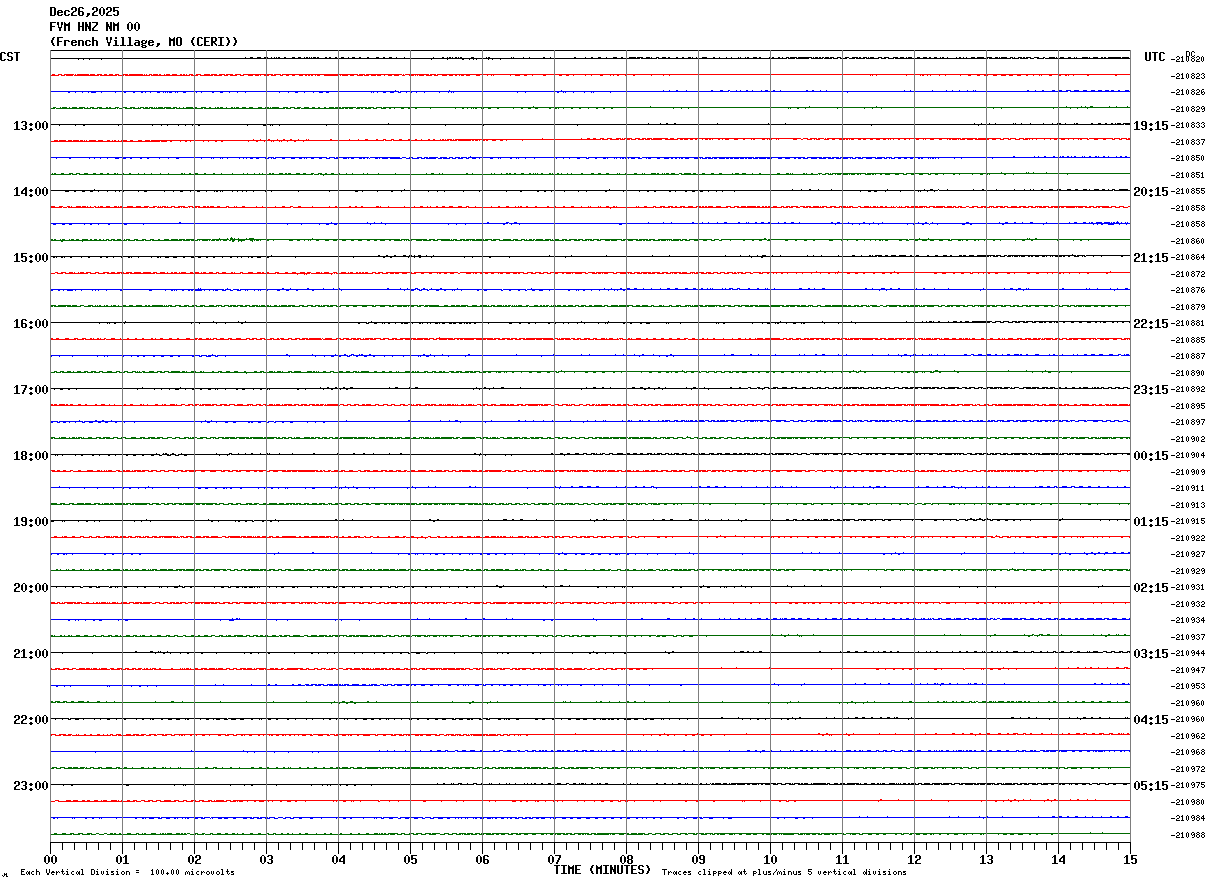Click DC offset value -210988
The height and width of the screenshot is (886, 1210).
pos(1188,834)
